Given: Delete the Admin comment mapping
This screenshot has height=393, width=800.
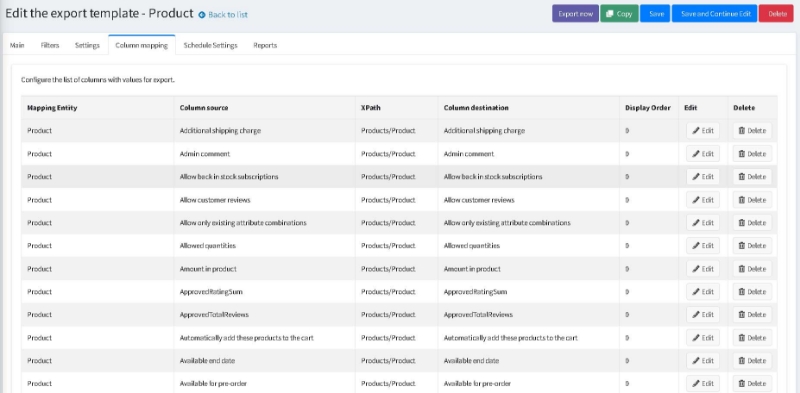Looking at the screenshot, I should 752,154.
